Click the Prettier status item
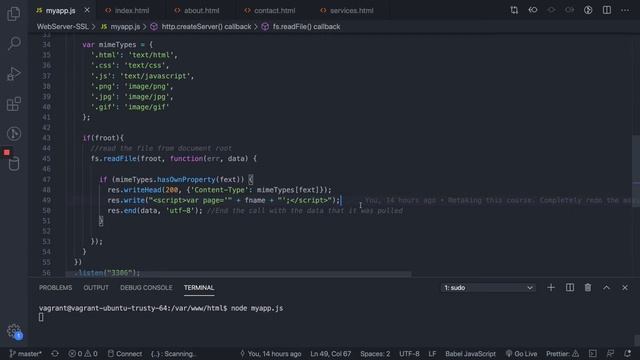This screenshot has width=640, height=360. tap(562, 354)
